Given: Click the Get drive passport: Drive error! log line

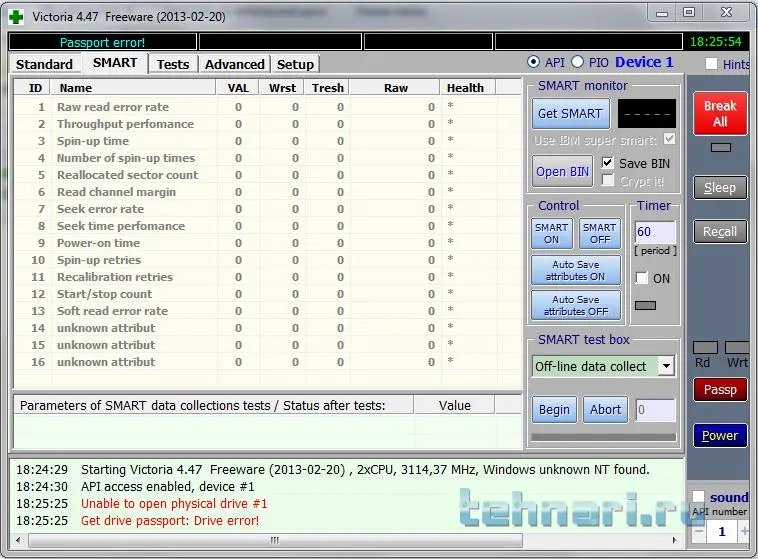Looking at the screenshot, I should coord(170,521).
